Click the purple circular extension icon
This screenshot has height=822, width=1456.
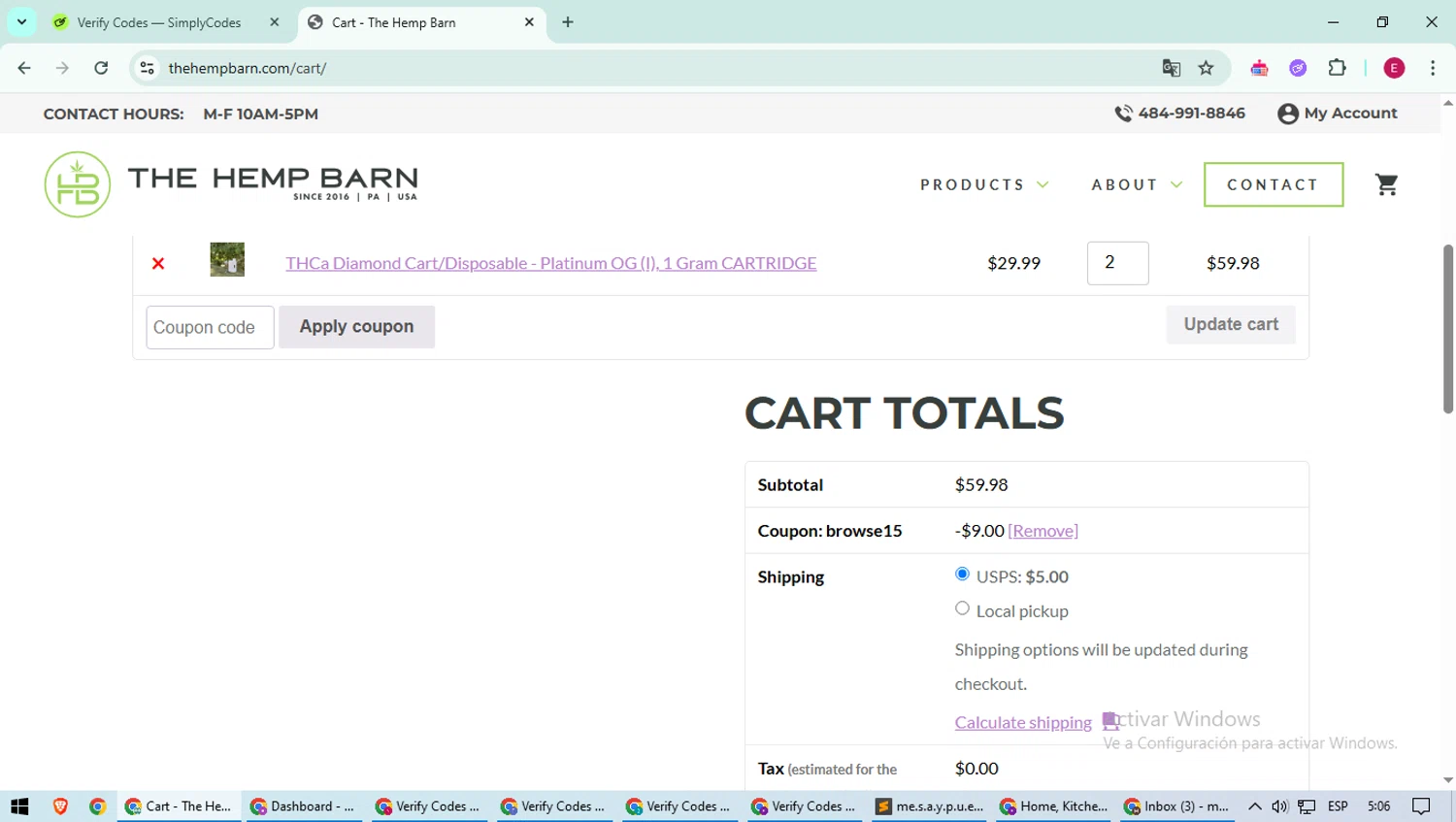click(1298, 68)
